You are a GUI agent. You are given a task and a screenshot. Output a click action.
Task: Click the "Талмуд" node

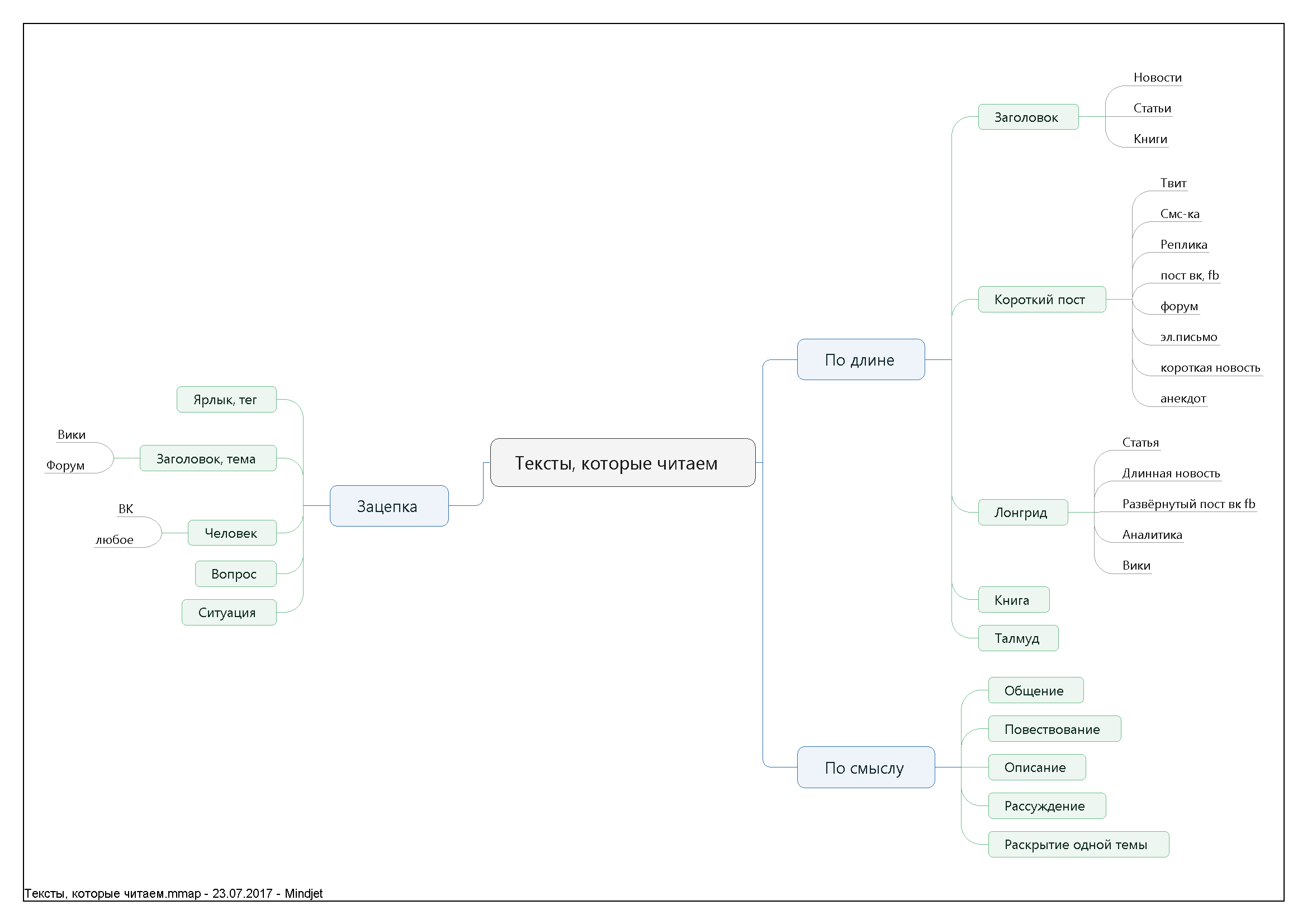coord(1018,638)
